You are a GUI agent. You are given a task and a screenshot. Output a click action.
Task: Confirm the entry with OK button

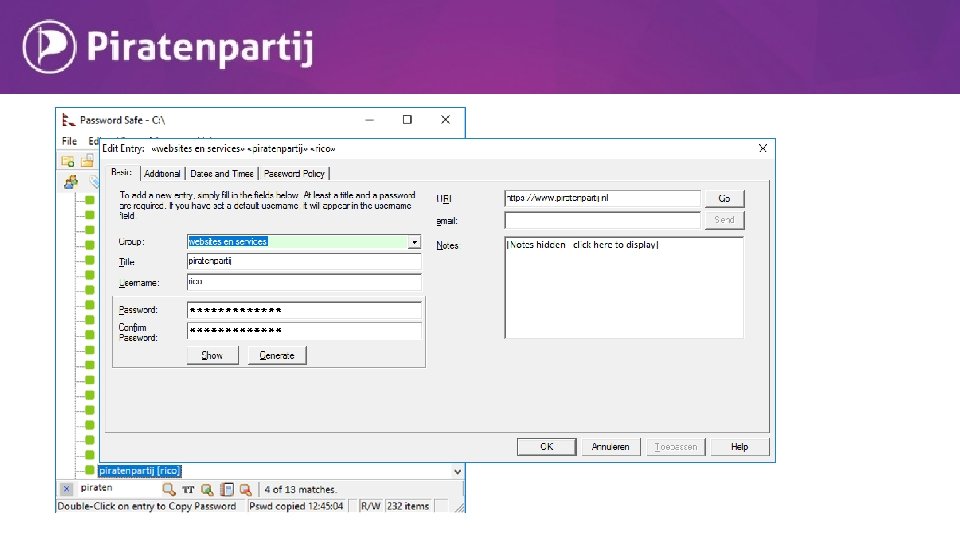point(547,447)
